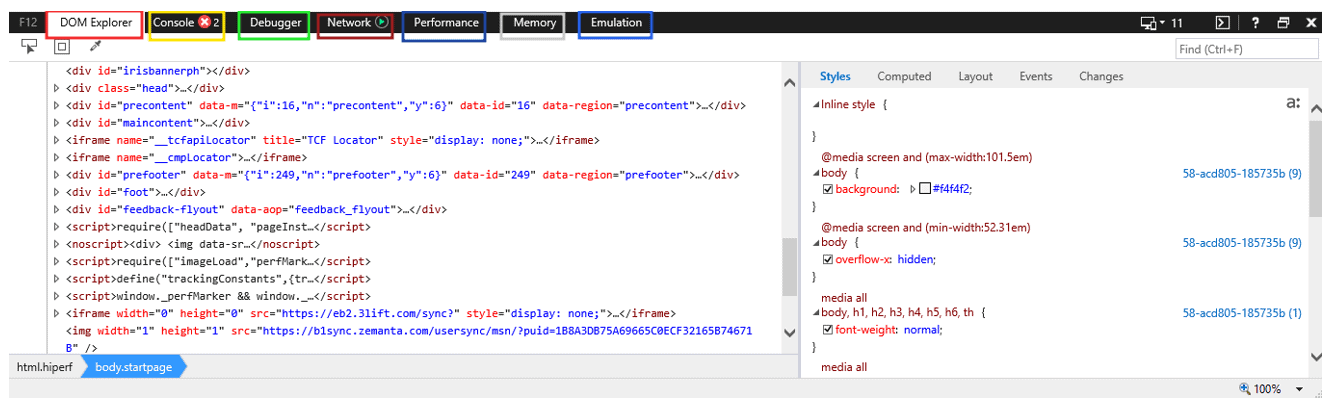
Task: Collapse the Inline style rule section
Action: pyautogui.click(x=815, y=104)
